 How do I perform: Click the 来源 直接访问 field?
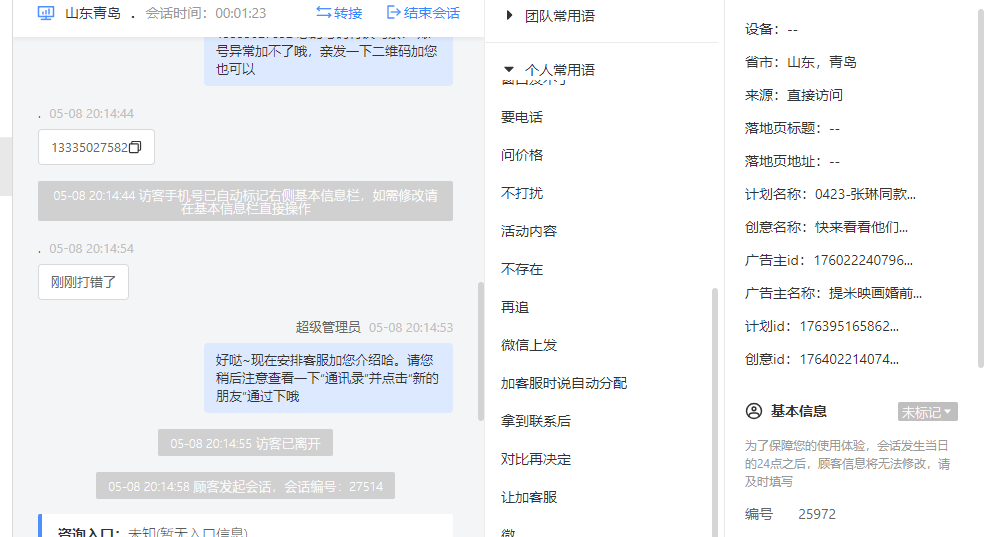coord(794,95)
